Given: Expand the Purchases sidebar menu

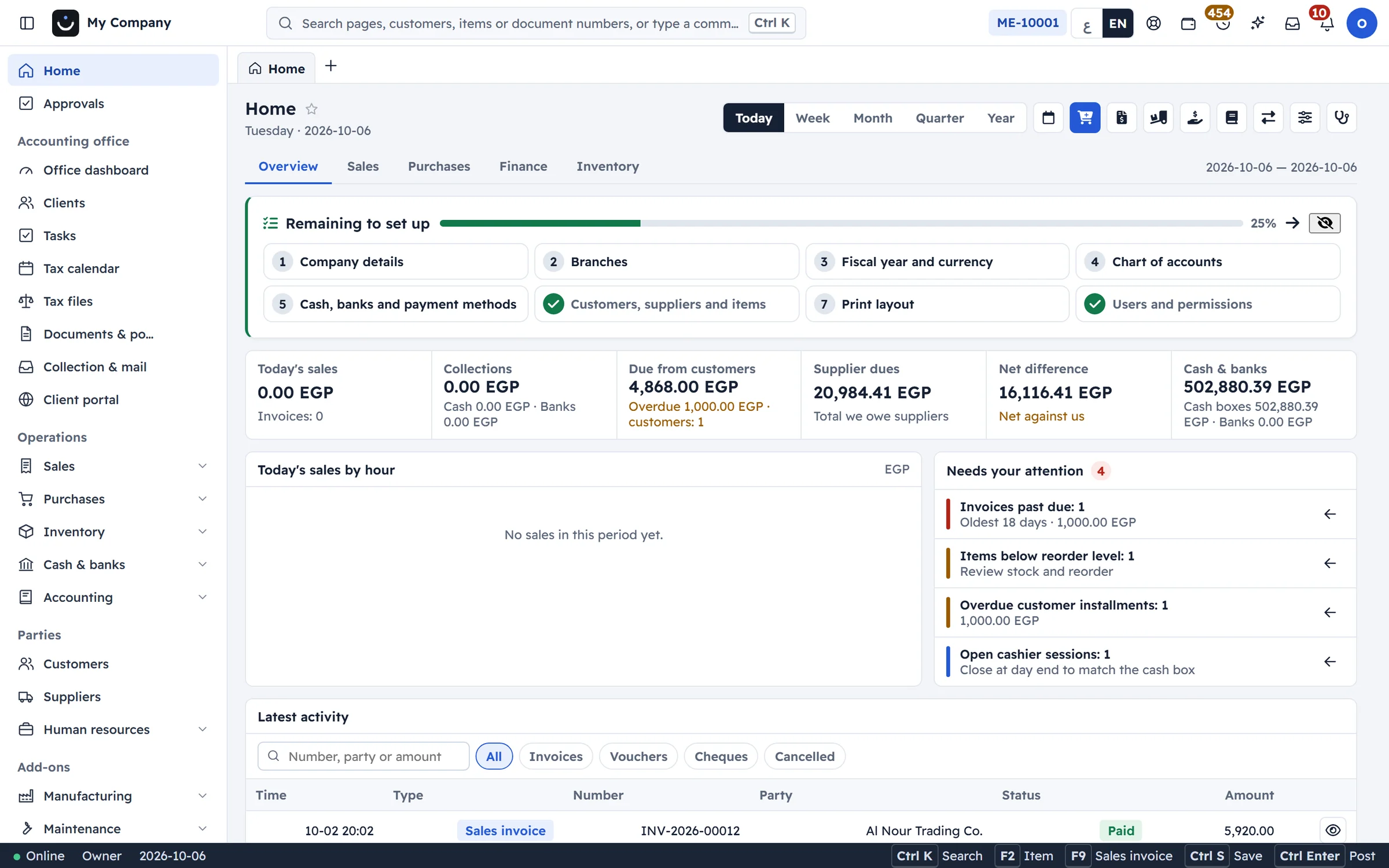Looking at the screenshot, I should coord(113,499).
